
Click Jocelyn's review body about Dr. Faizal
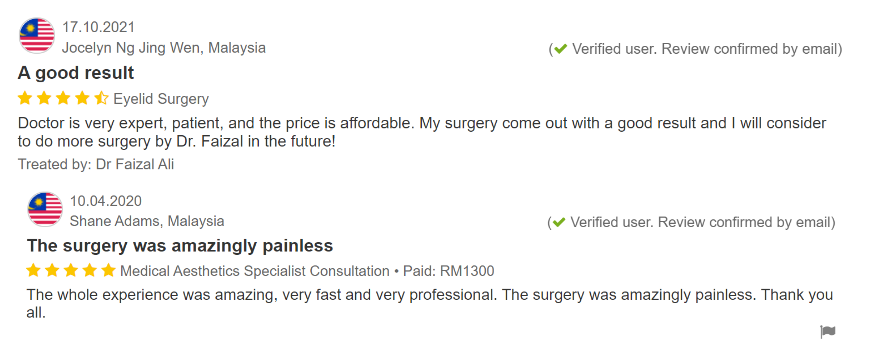click(x=422, y=132)
